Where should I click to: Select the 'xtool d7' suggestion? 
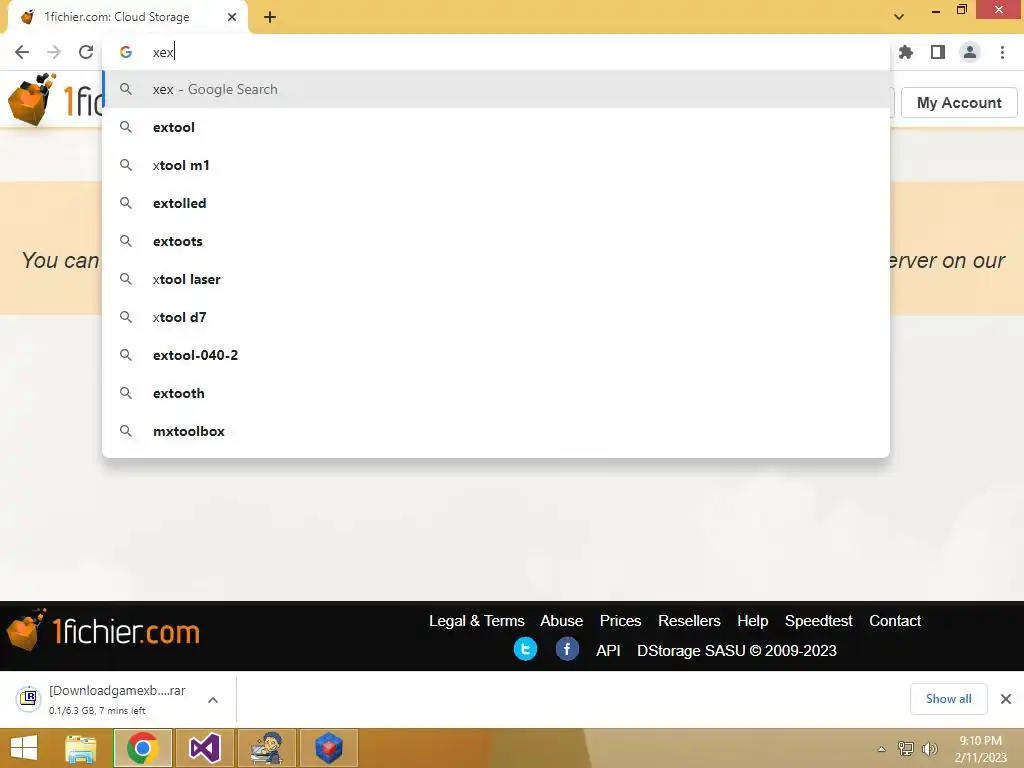tap(496, 317)
